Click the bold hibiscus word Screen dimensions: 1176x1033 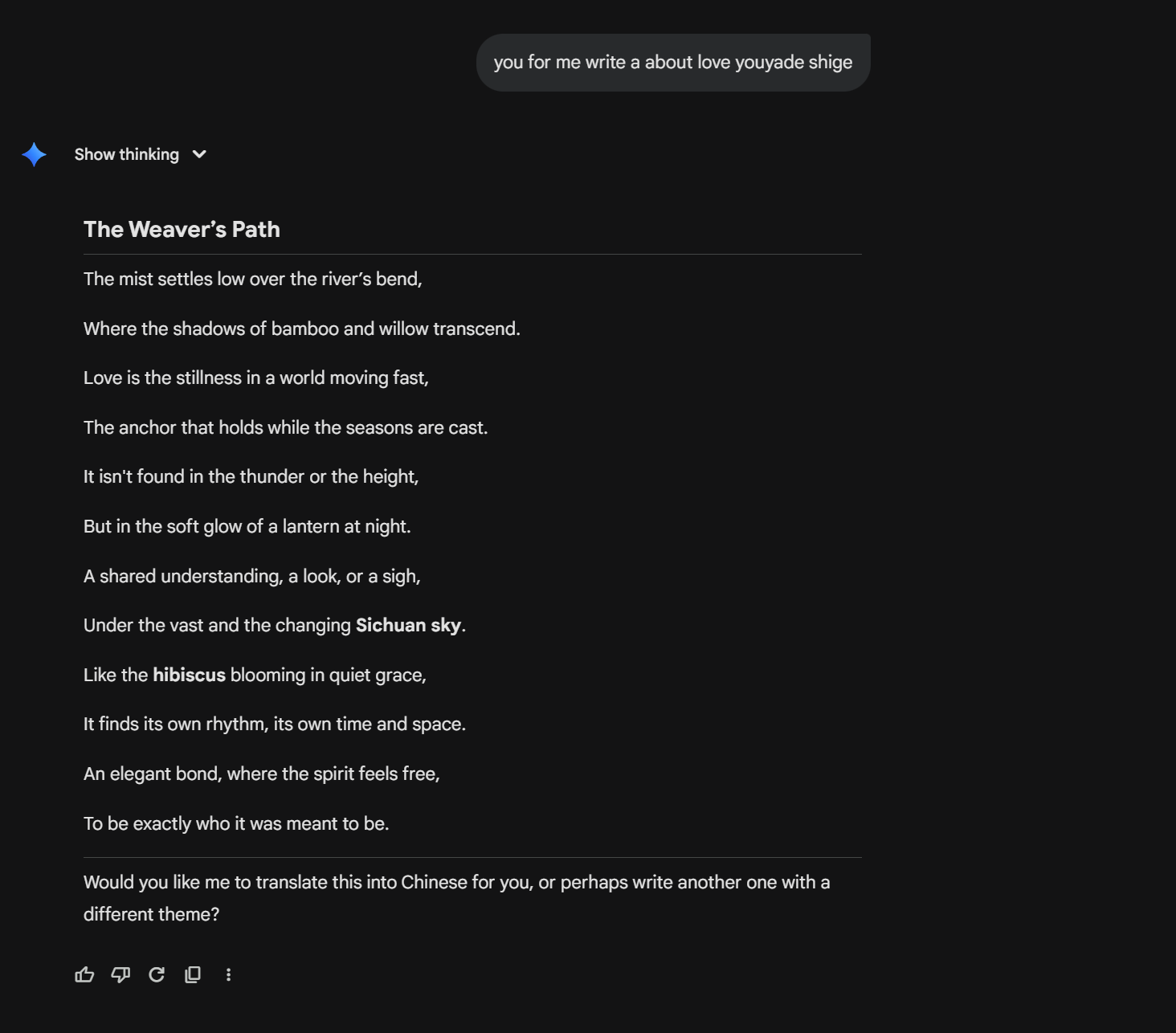pos(189,675)
